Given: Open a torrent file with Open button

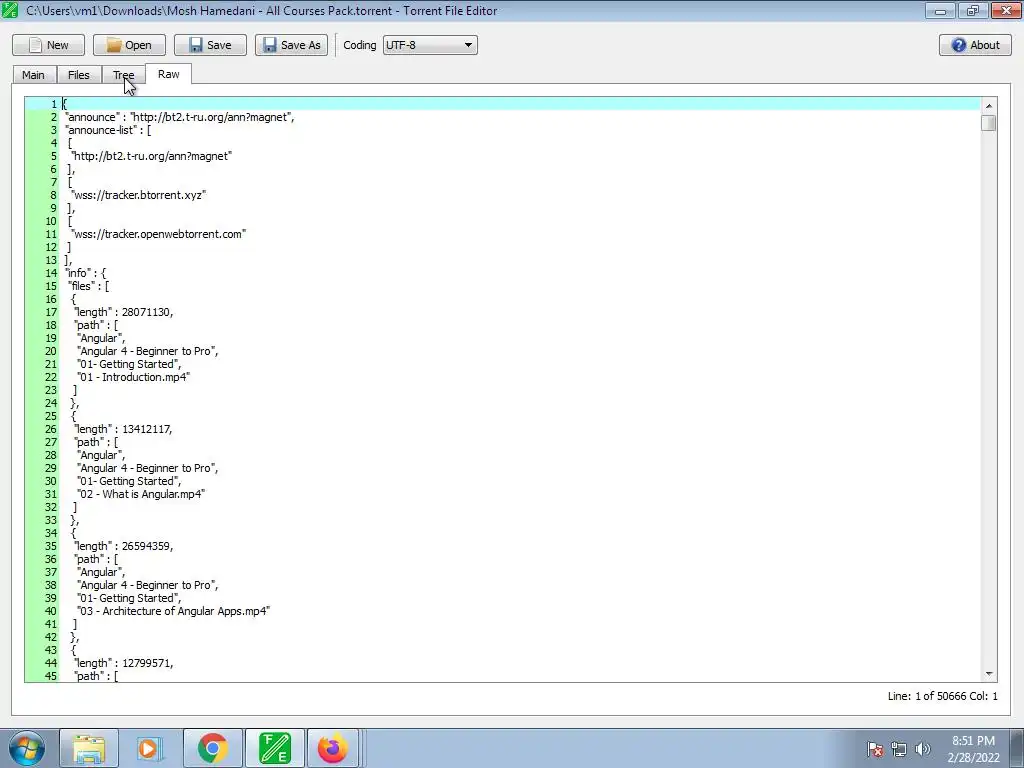Looking at the screenshot, I should pos(129,45).
